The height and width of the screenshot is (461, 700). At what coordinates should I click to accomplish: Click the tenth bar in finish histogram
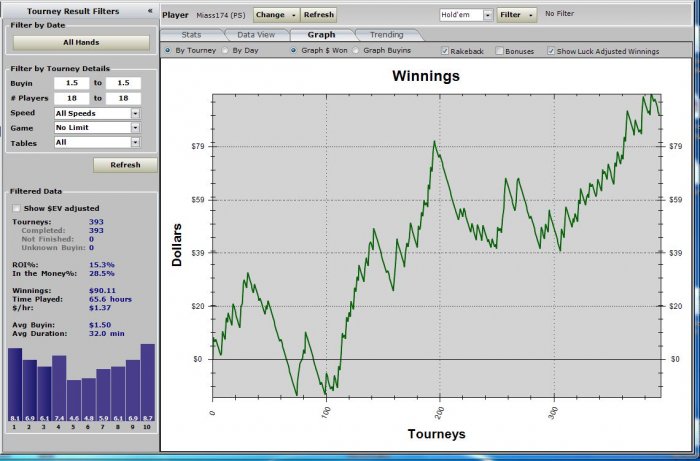[x=148, y=382]
